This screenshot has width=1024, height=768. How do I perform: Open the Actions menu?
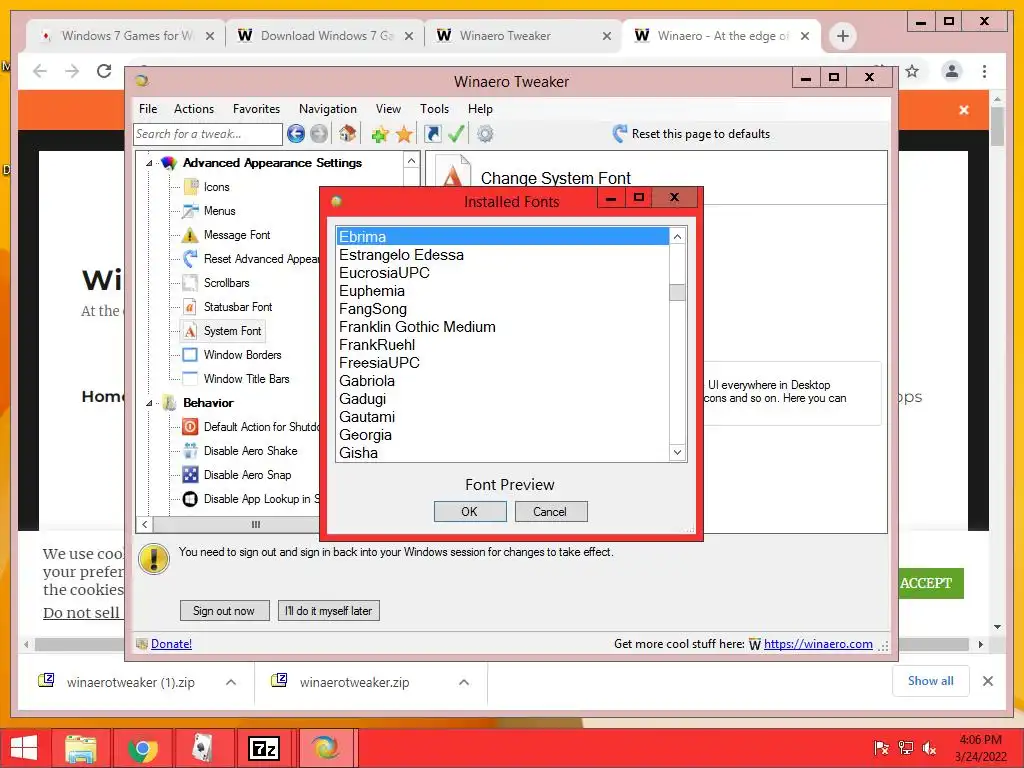tap(194, 109)
